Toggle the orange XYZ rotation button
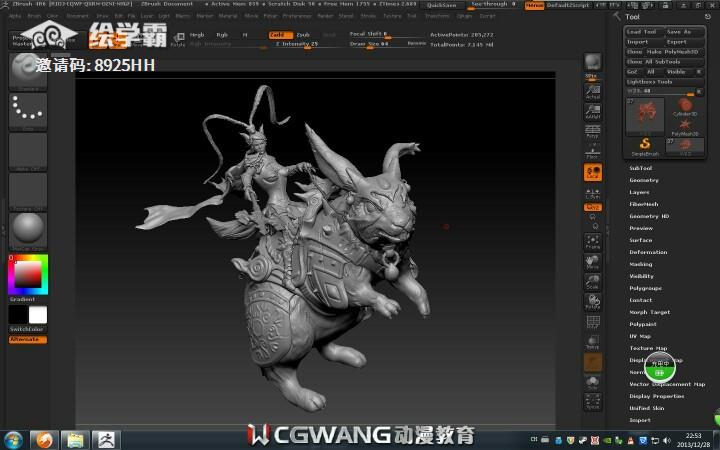Screen dimensions: 720x450 (593, 207)
